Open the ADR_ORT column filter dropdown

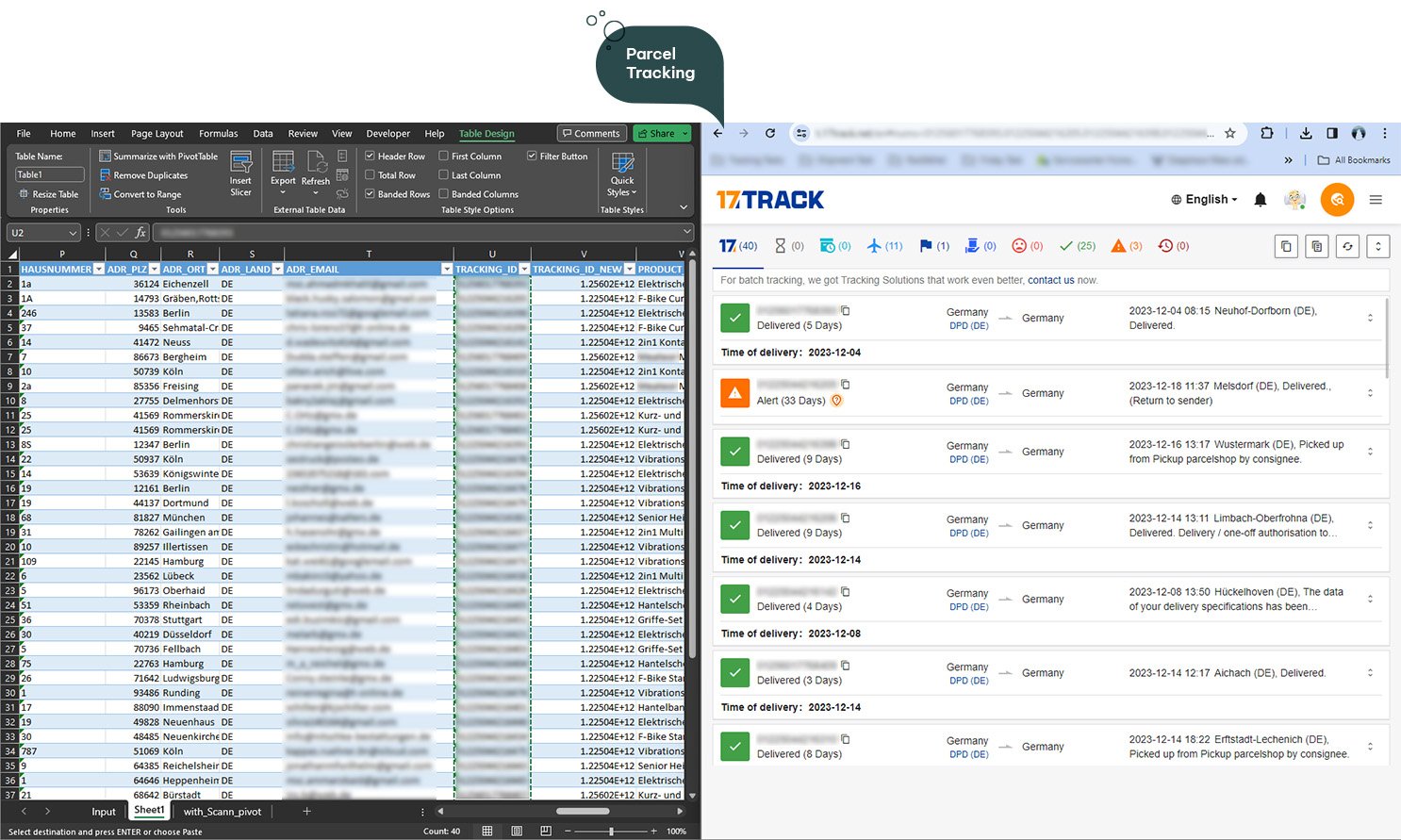coord(212,270)
